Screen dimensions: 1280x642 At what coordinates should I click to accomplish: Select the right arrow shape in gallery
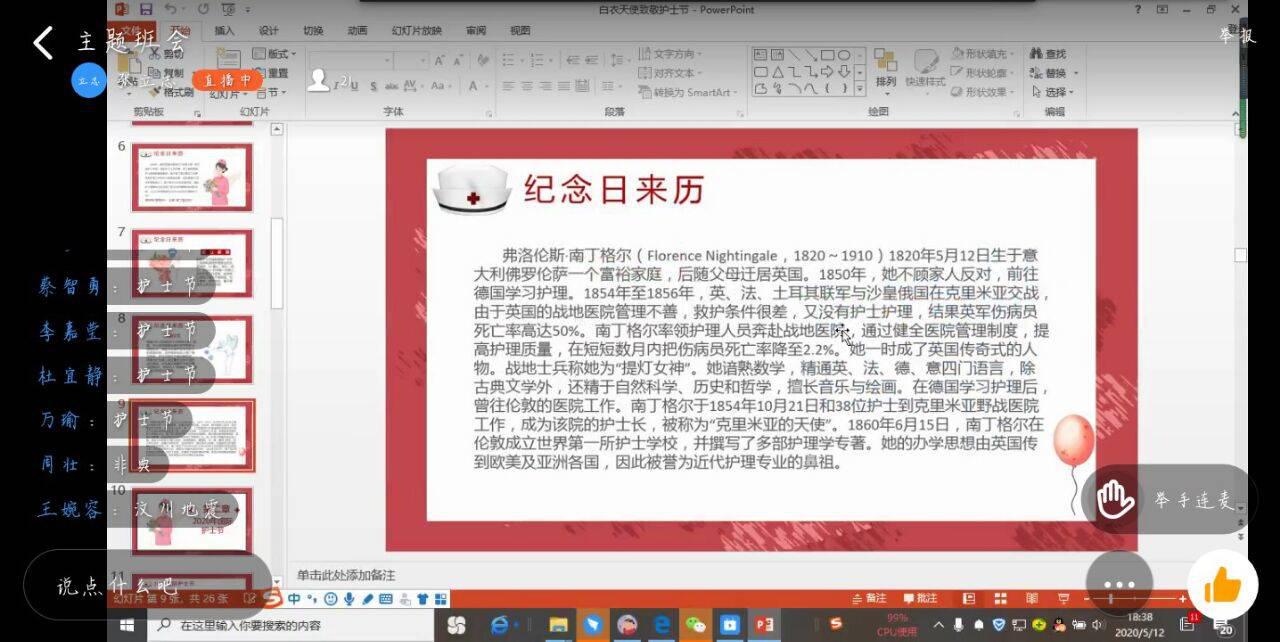click(x=827, y=72)
